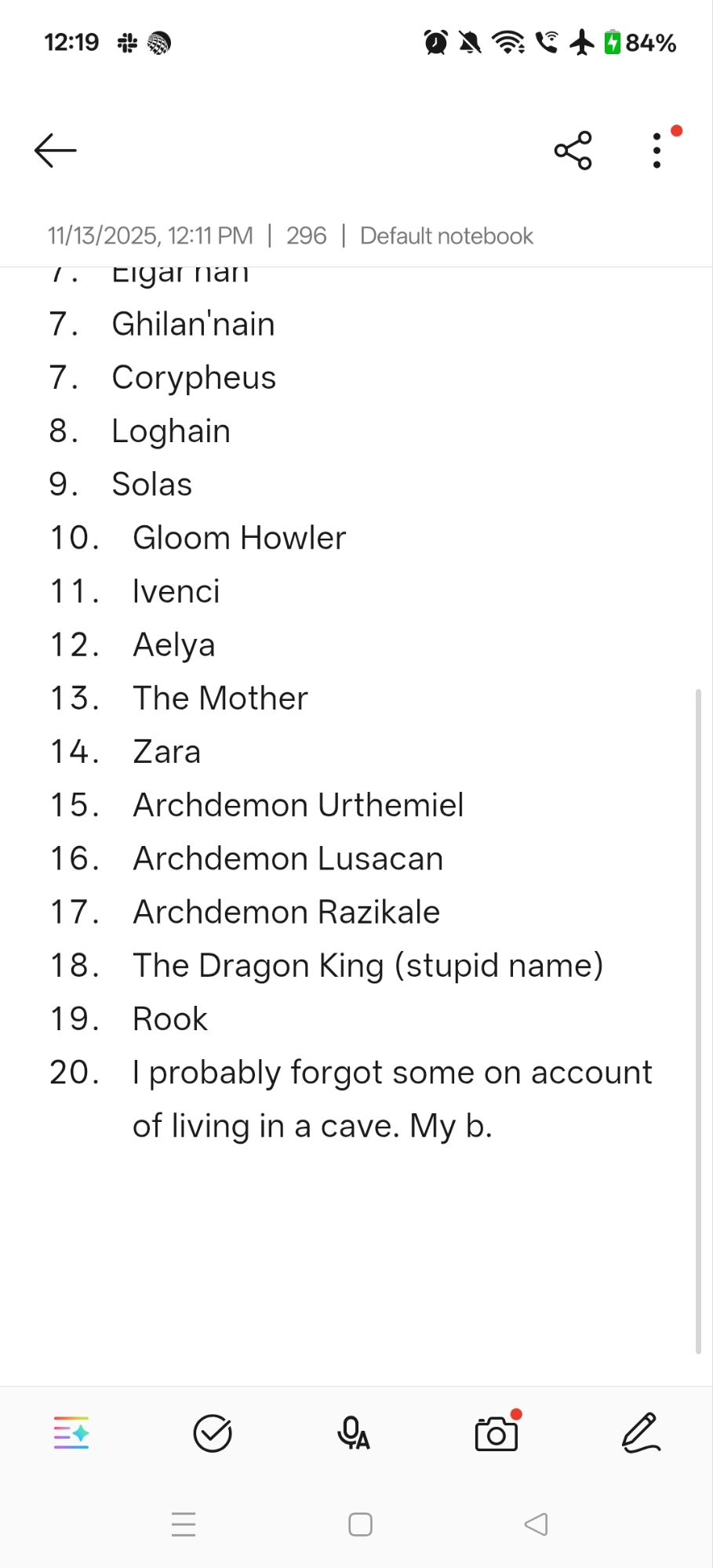Click the vertical scrollbar on the right
Image resolution: width=713 pixels, height=1568 pixels.
click(x=698, y=1019)
